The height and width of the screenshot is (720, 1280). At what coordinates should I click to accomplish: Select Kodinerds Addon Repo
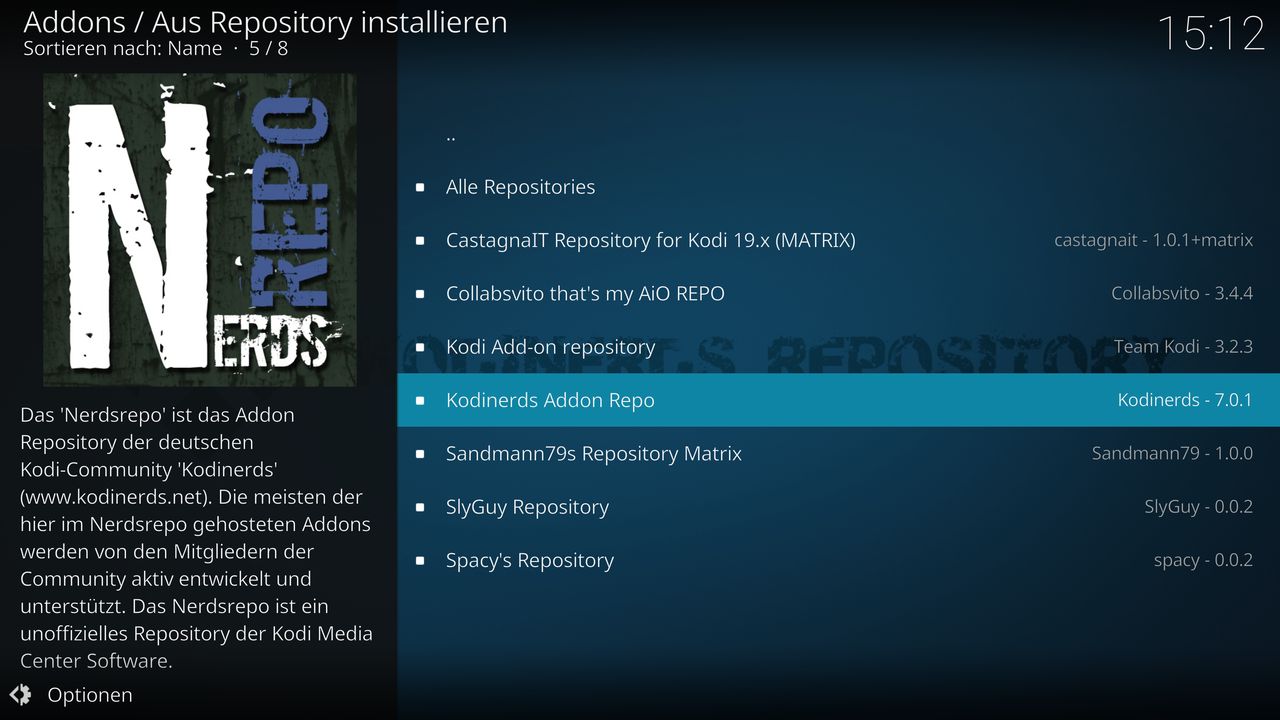838,400
